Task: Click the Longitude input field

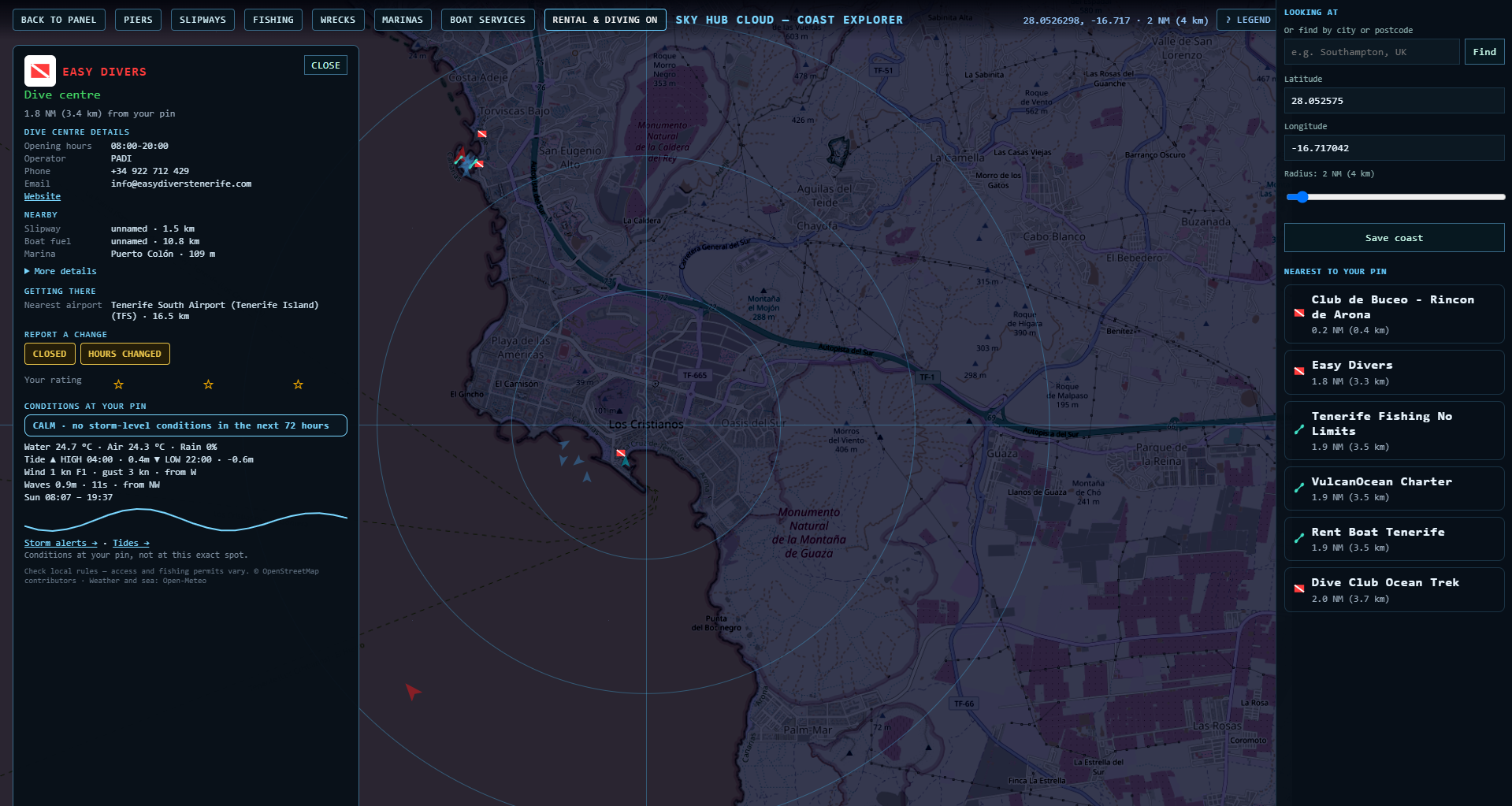Action: [x=1394, y=148]
